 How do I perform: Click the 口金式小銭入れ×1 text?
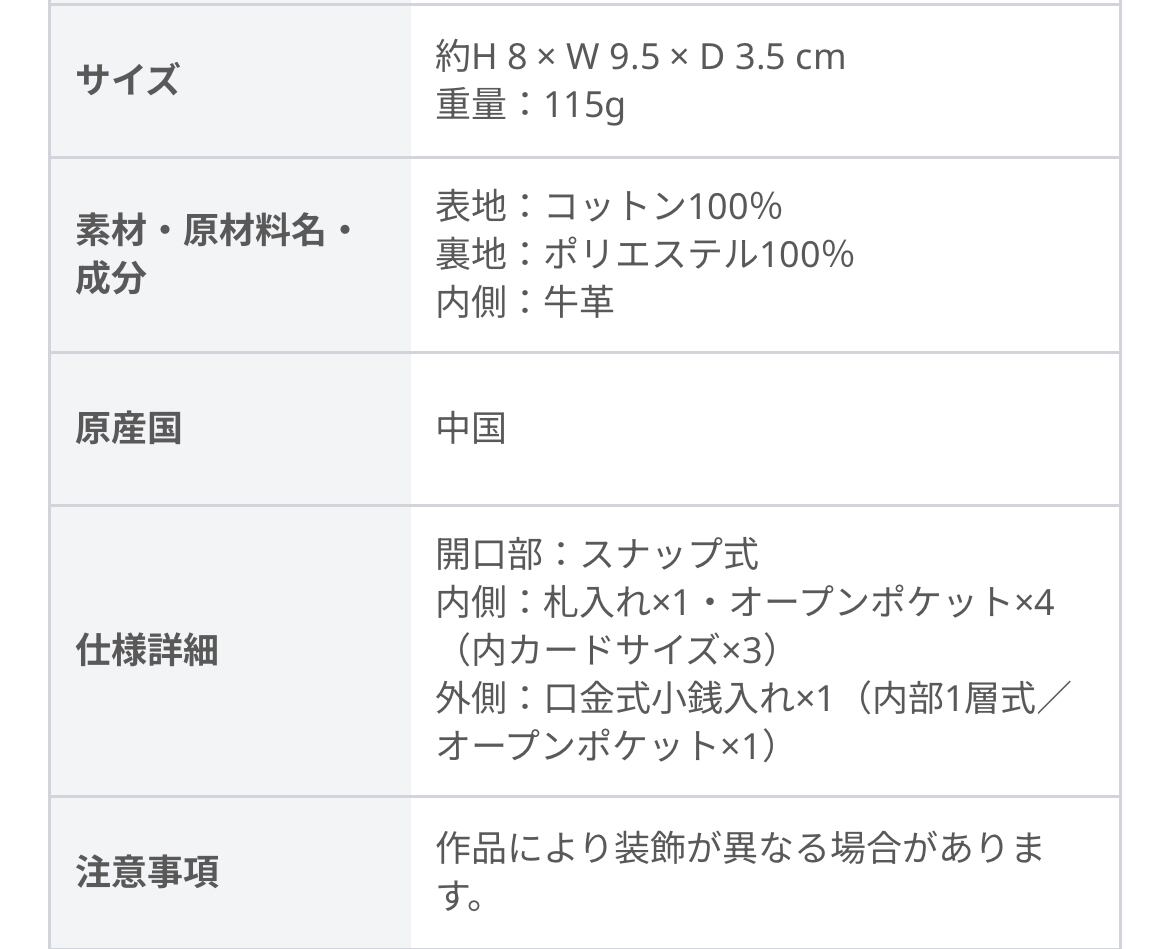(689, 698)
